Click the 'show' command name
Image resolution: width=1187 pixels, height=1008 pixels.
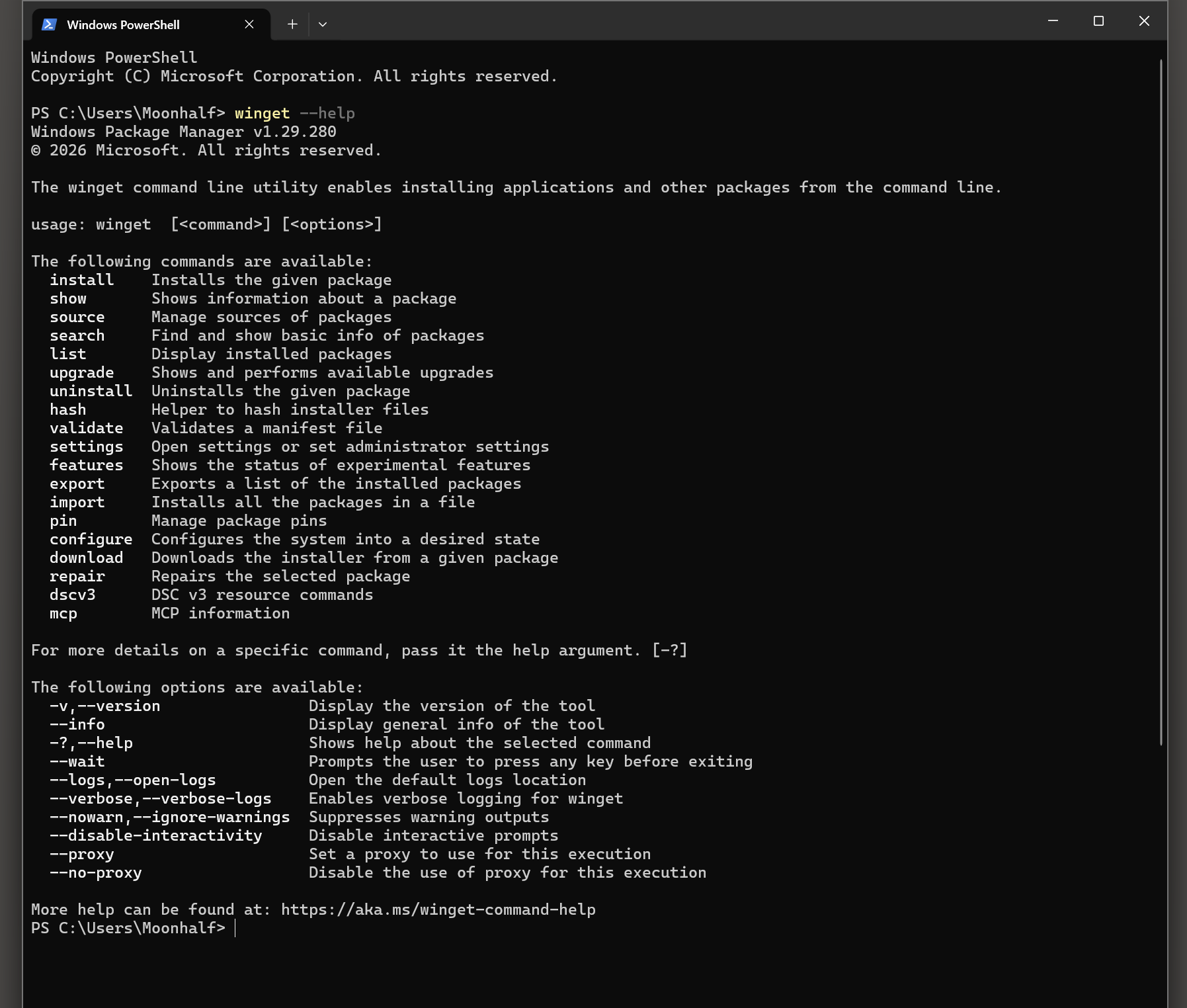68,298
